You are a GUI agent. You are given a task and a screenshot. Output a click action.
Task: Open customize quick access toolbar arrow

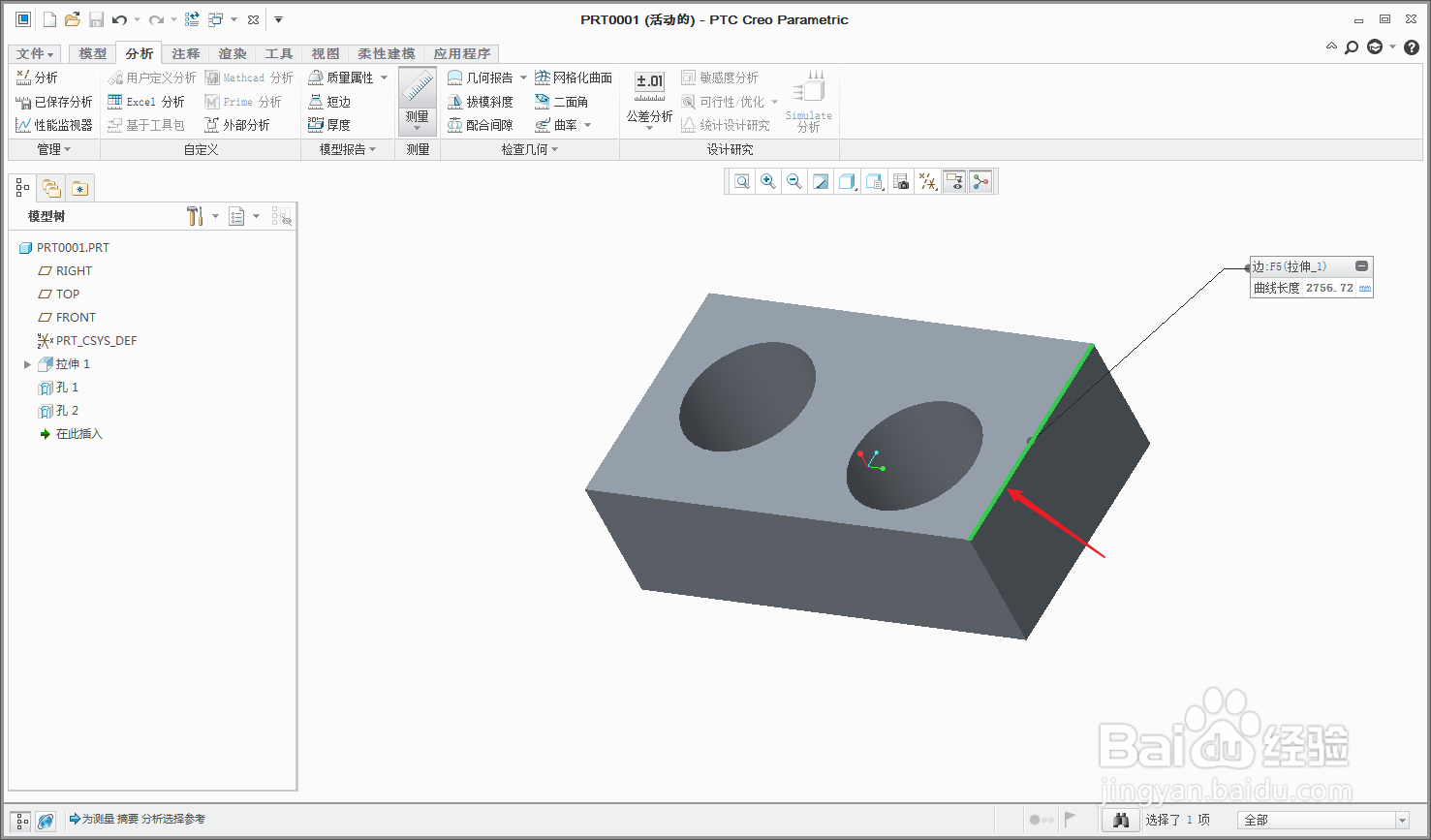(278, 19)
